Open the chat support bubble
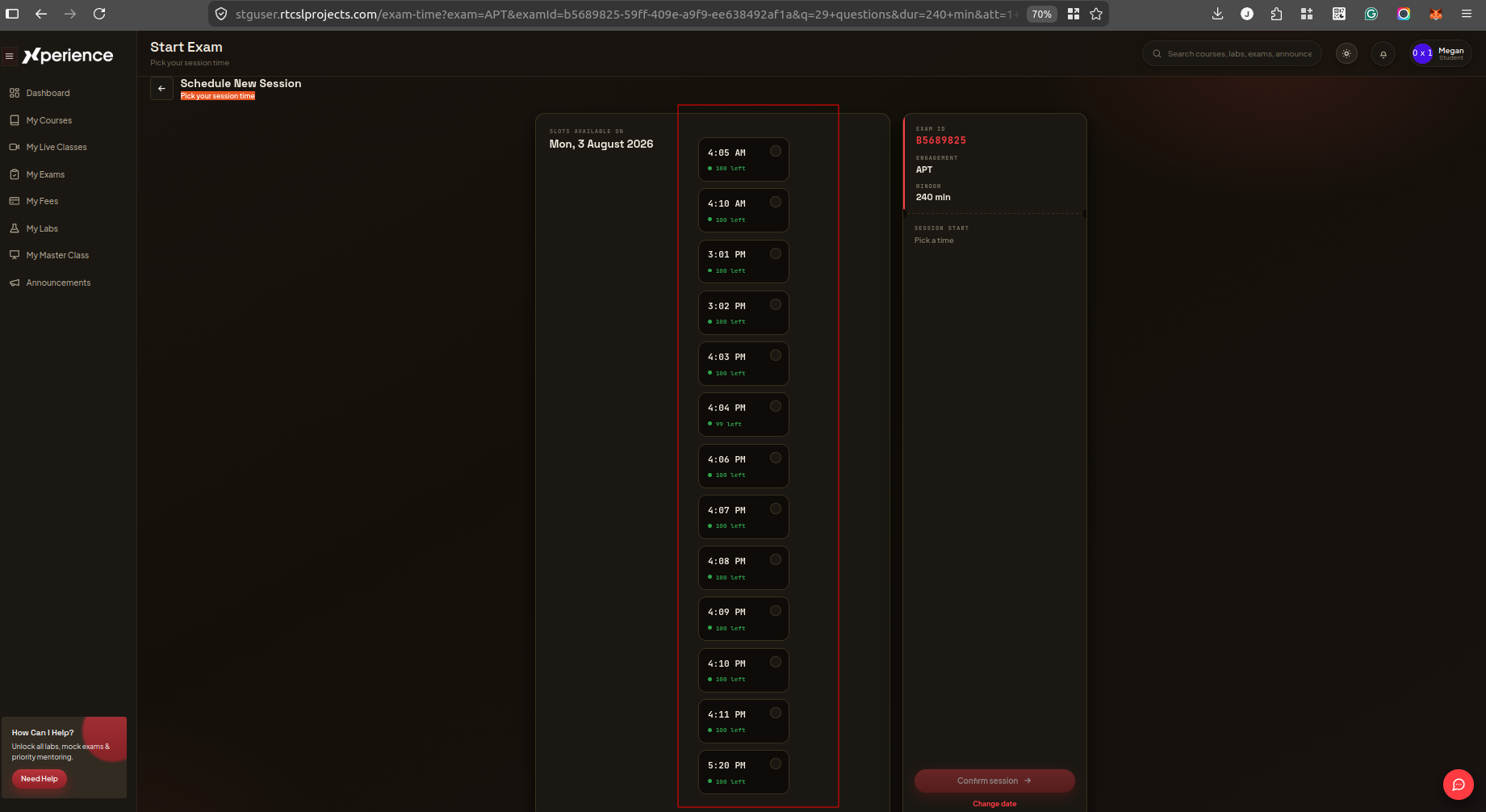The height and width of the screenshot is (812, 1486). (x=1459, y=785)
